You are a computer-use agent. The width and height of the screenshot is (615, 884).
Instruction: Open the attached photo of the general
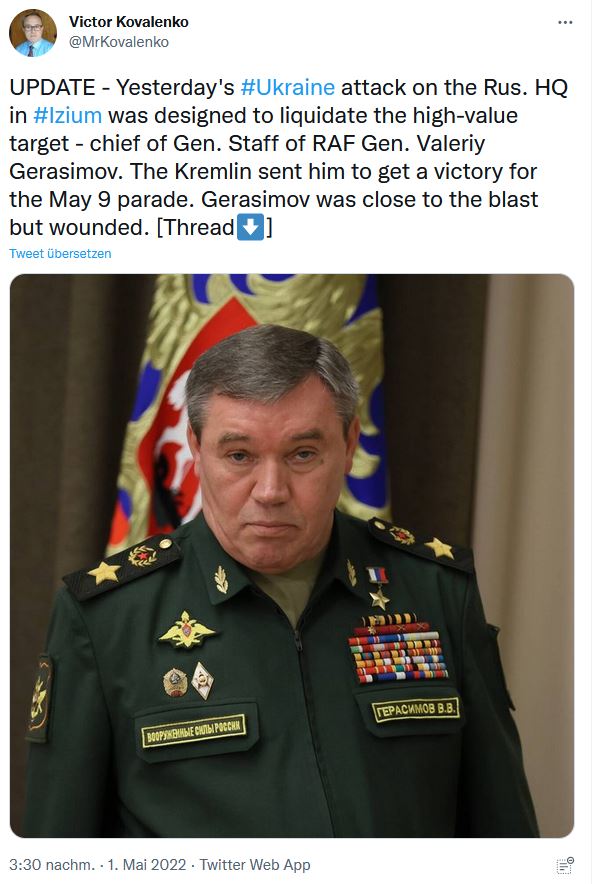(x=292, y=555)
